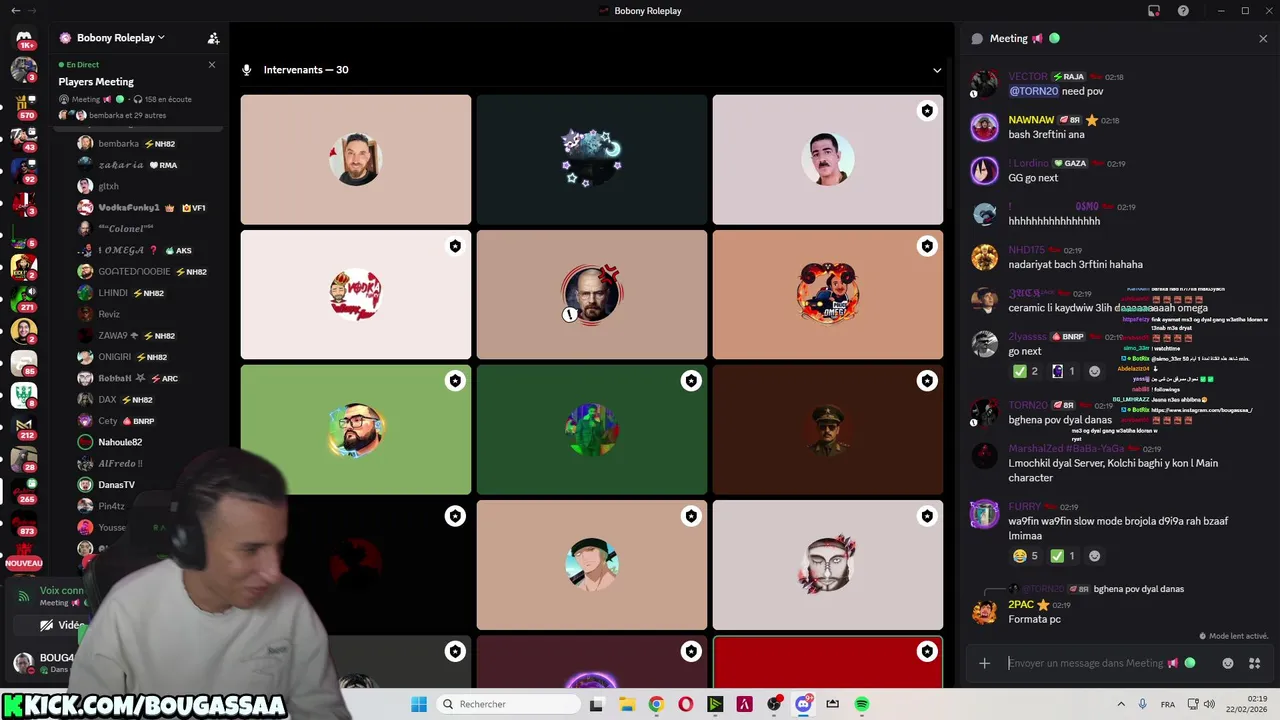This screenshot has width=1280, height=720.
Task: Toggle the Vidéo button in voice panel
Action: pos(63,625)
